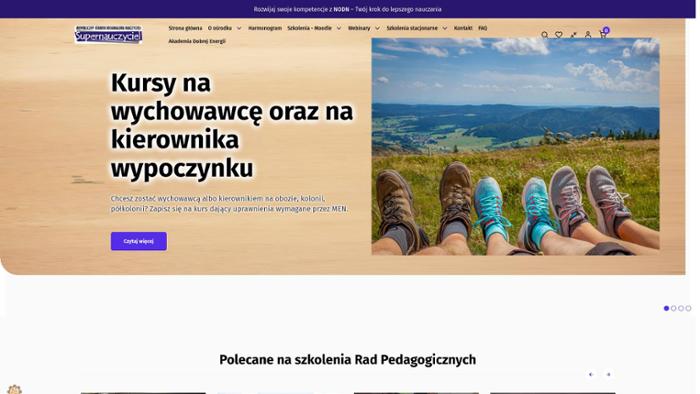Select the first hero slider dot
The height and width of the screenshot is (394, 700).
(x=666, y=308)
